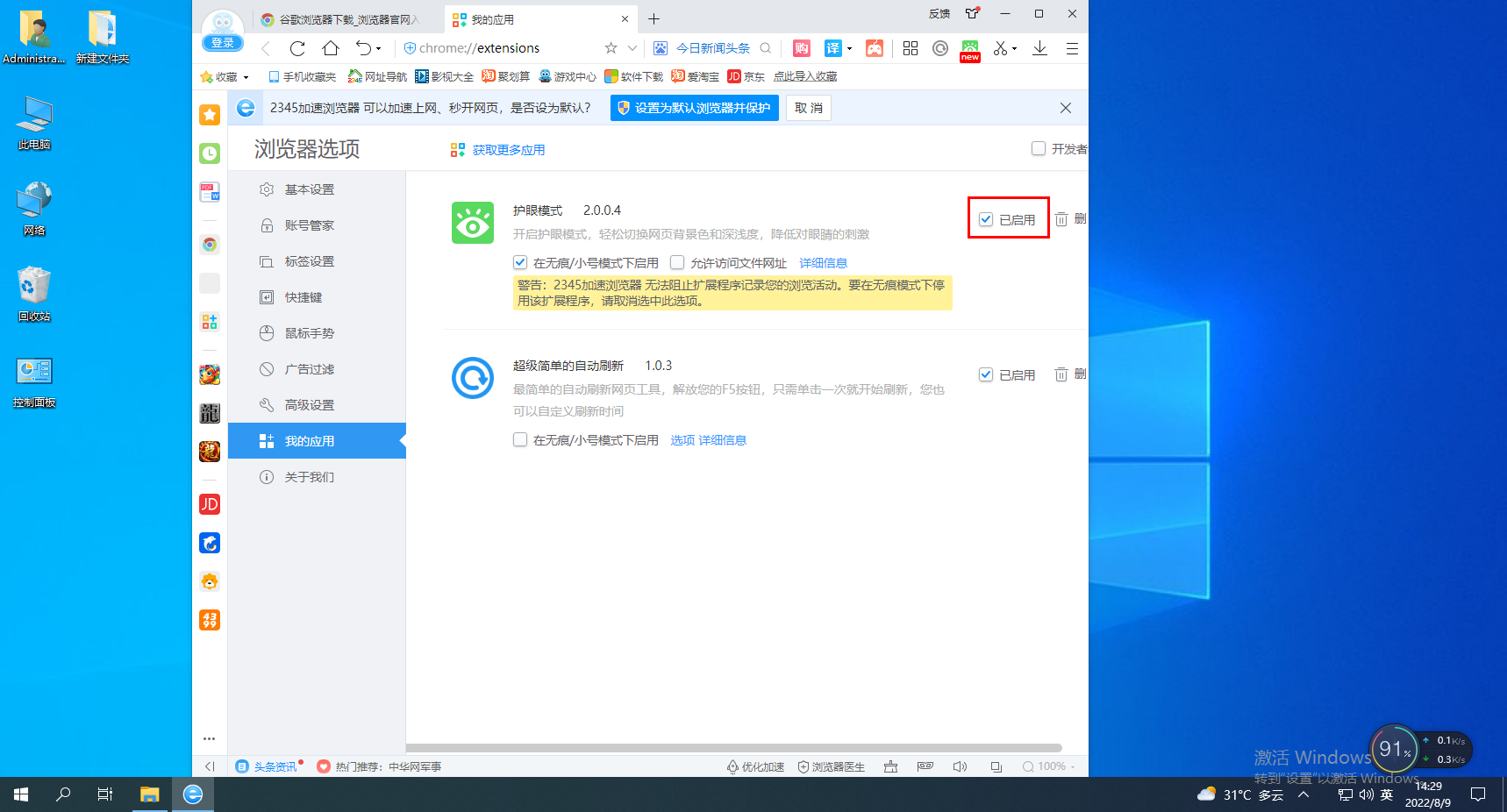
Task: Check 超级简单的自动刷新 在无痕/小号模式下启用 box
Action: pos(520,439)
